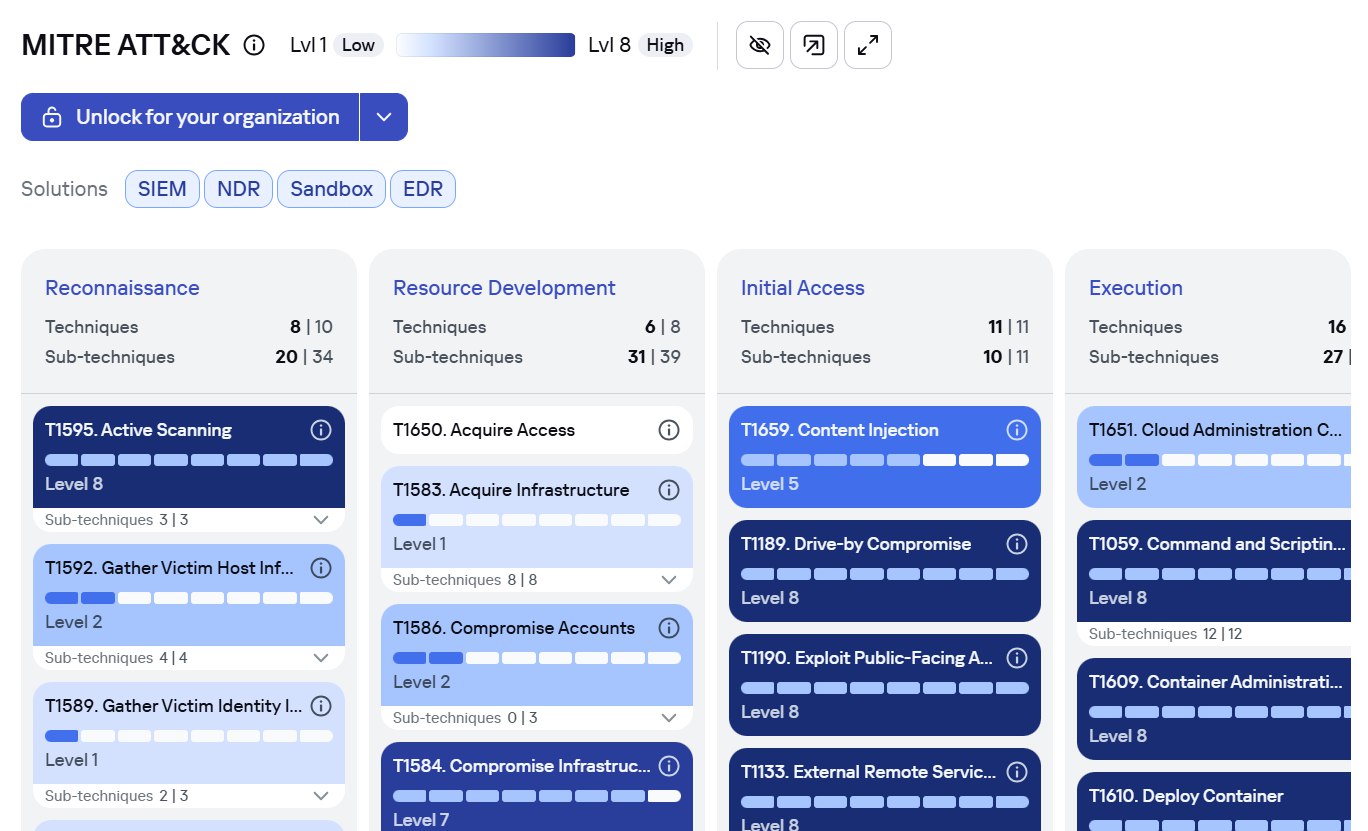
Task: Click Unlock for your organization
Action: click(x=190, y=117)
